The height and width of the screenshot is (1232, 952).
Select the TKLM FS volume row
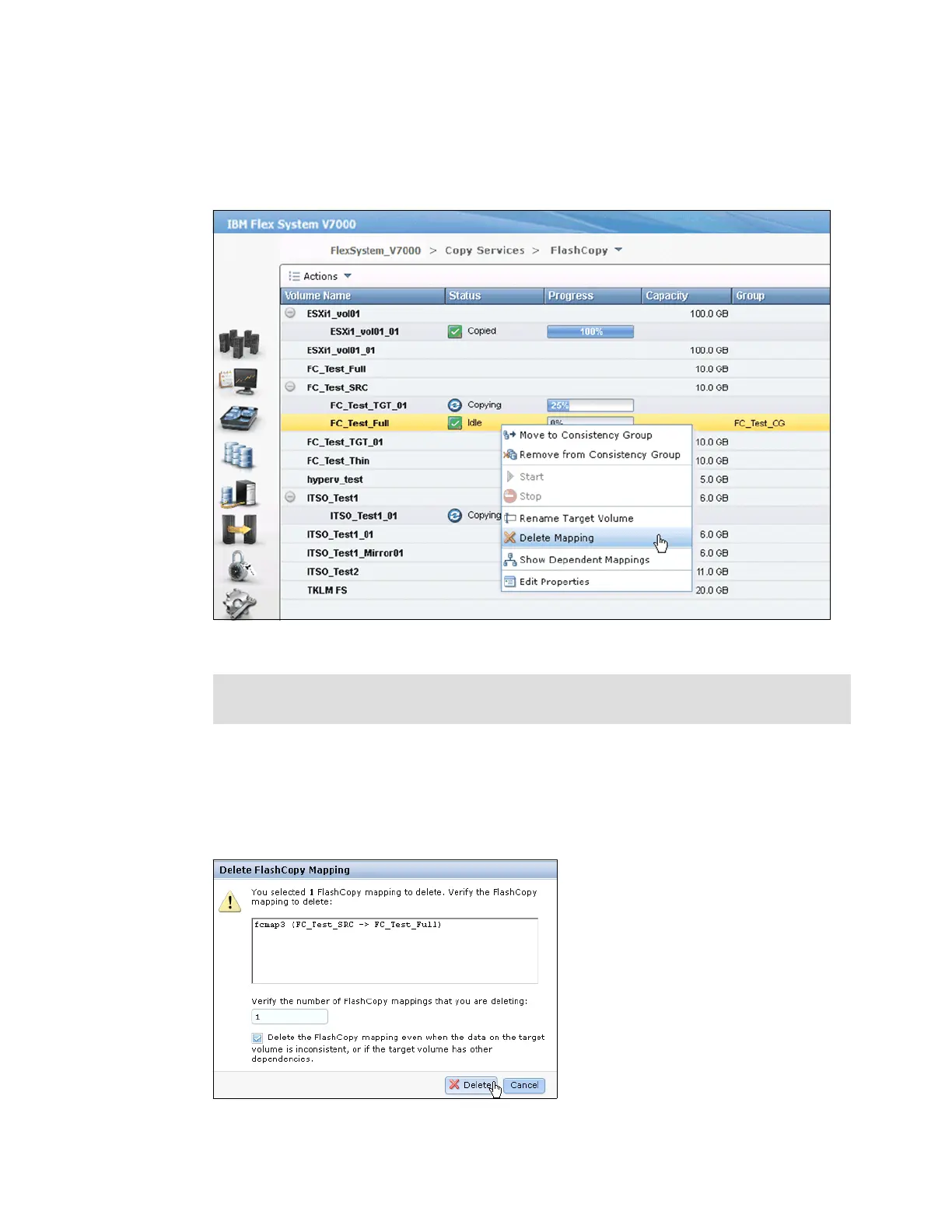pos(555,591)
